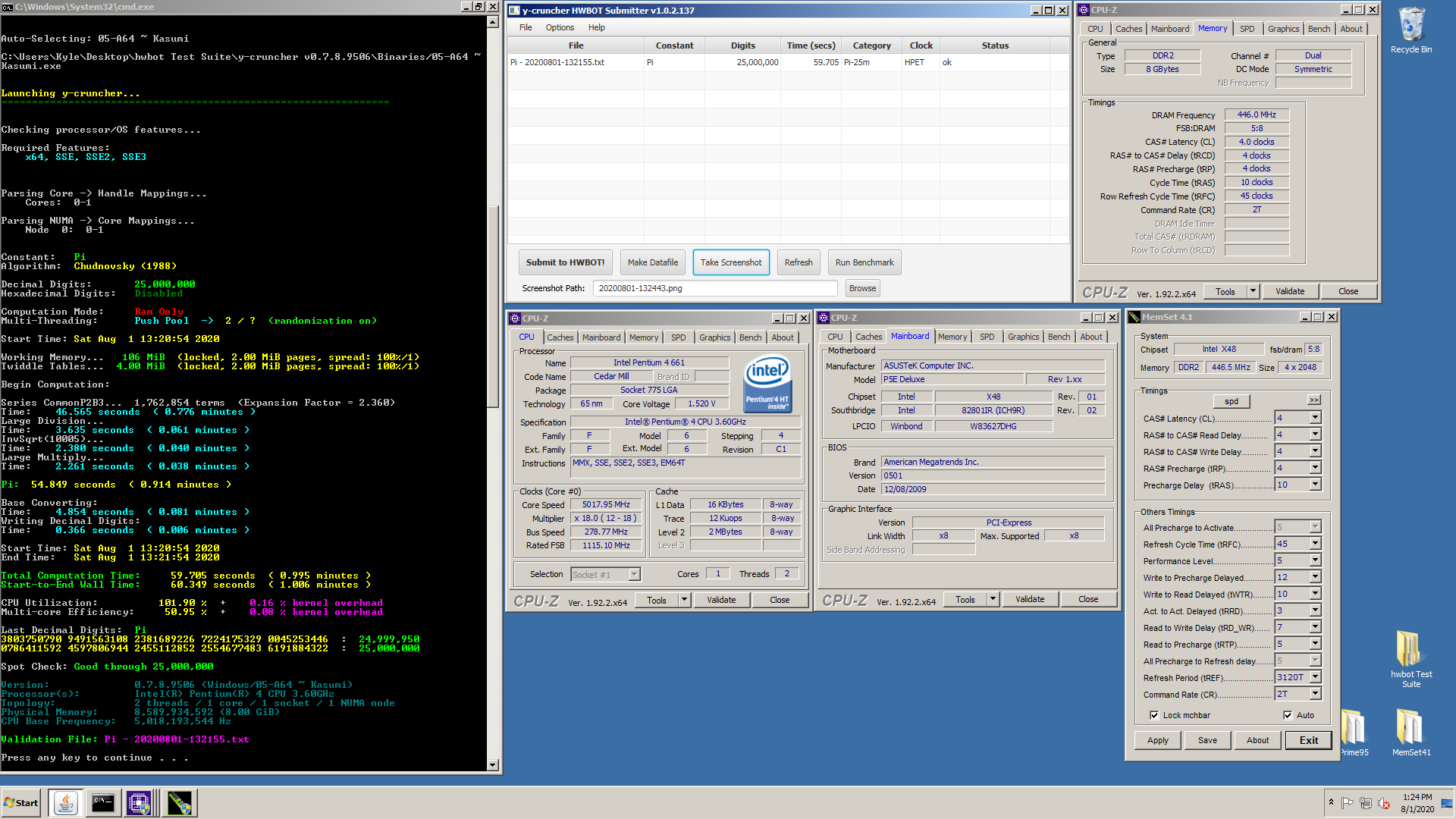Click the network tray icon

pyautogui.click(x=1366, y=803)
